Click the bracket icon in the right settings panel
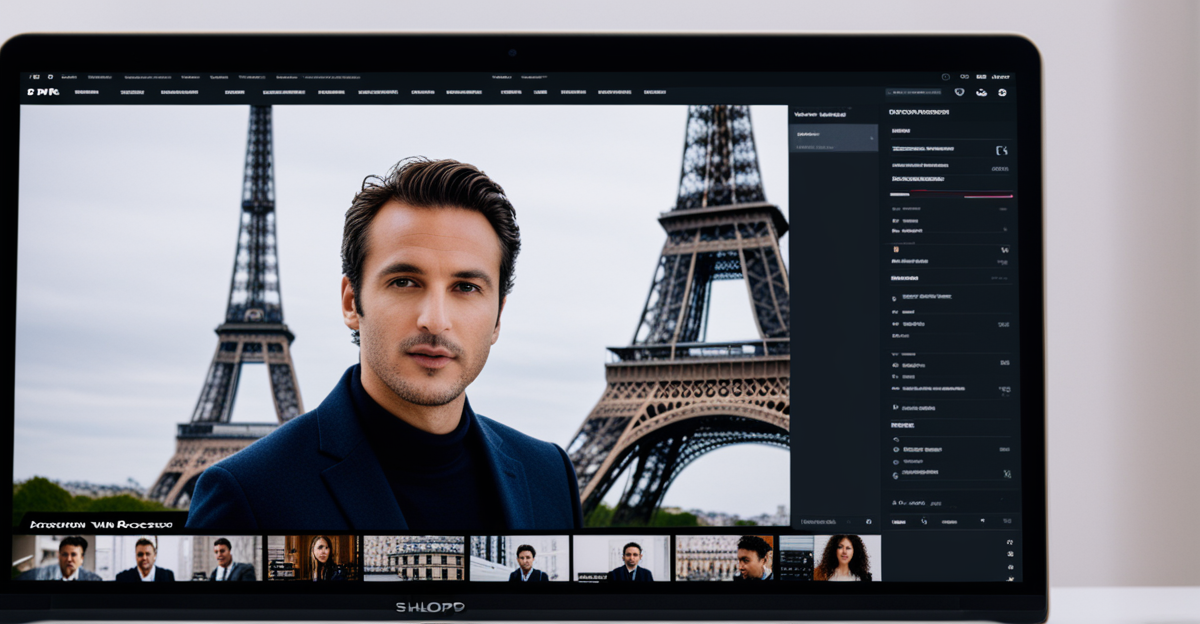Viewport: 1200px width, 624px height. point(1002,150)
